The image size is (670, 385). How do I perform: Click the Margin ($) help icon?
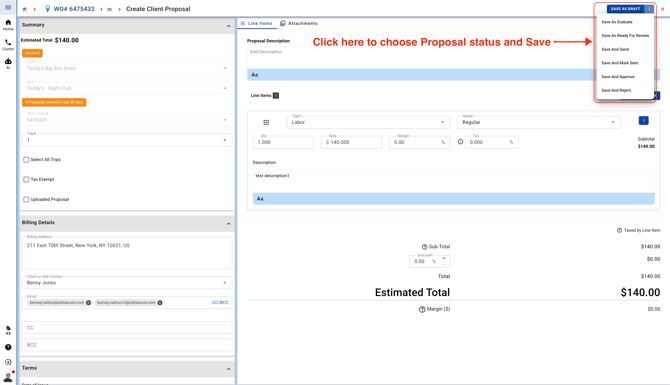(422, 309)
